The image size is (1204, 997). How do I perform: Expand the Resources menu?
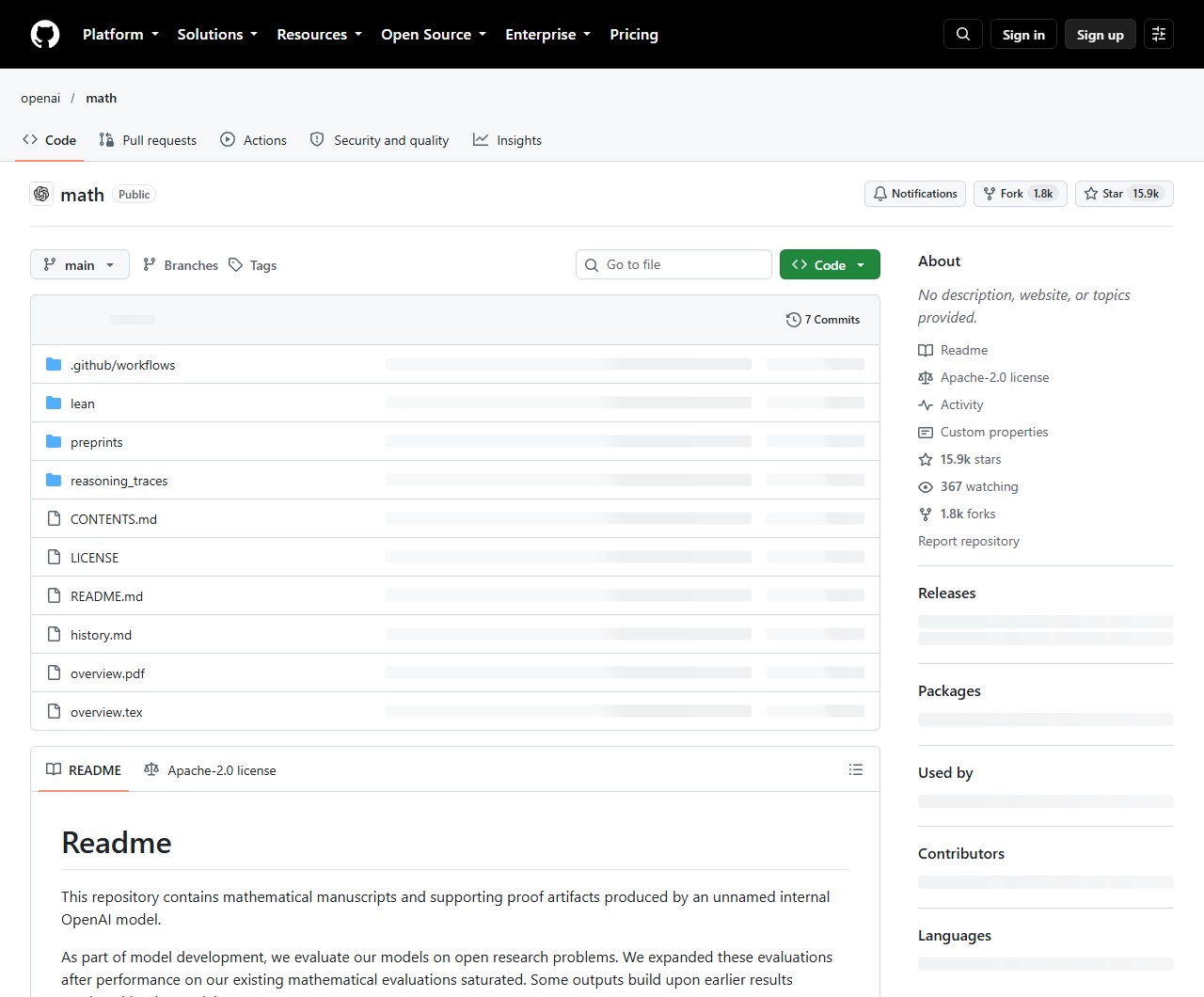tap(319, 34)
